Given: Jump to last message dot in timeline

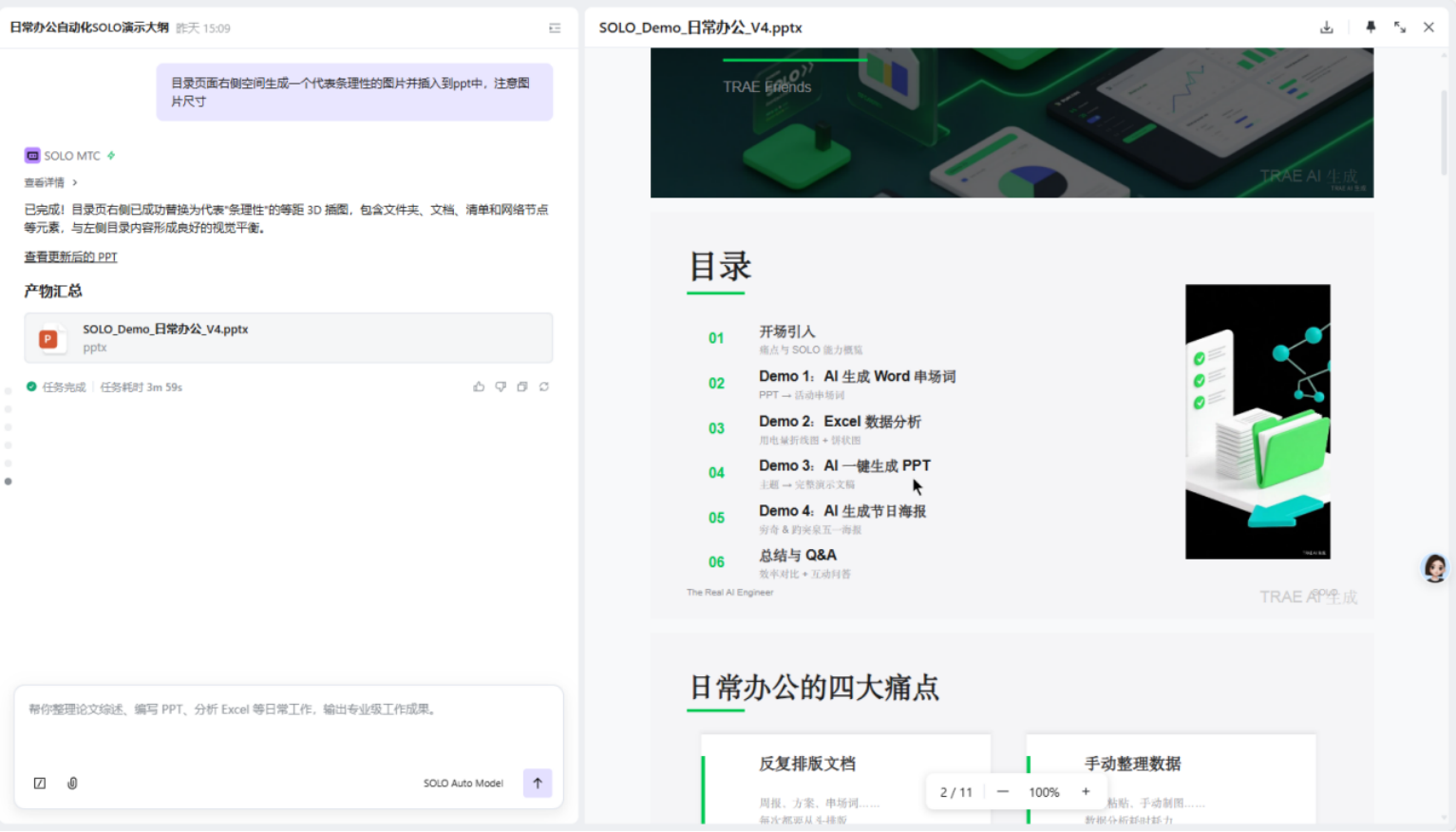Looking at the screenshot, I should pyautogui.click(x=9, y=482).
